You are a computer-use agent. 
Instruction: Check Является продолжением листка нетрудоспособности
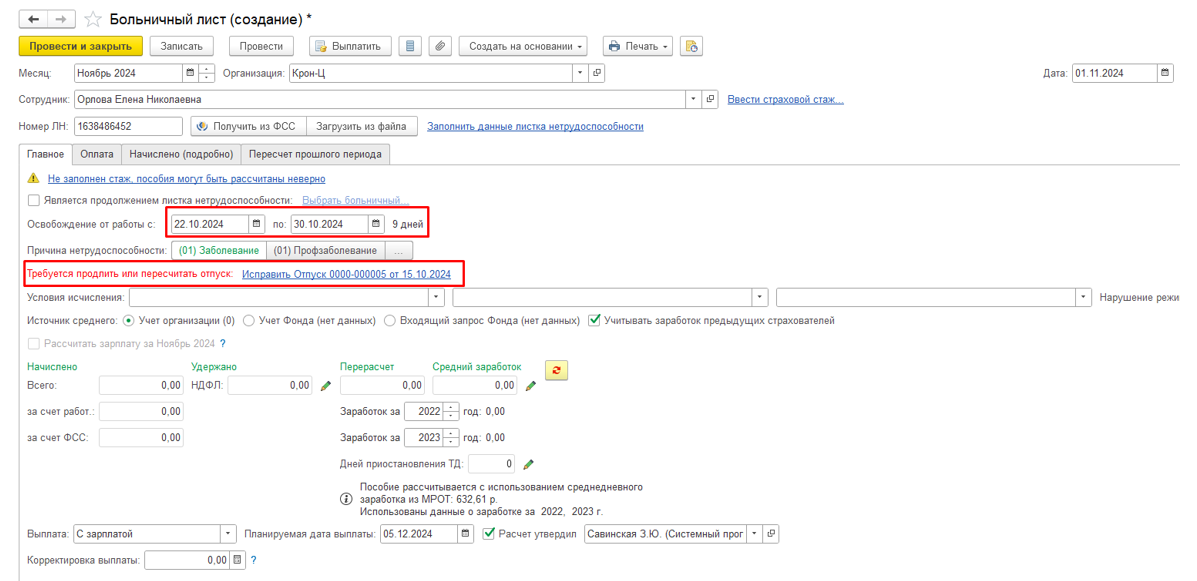tap(33, 200)
